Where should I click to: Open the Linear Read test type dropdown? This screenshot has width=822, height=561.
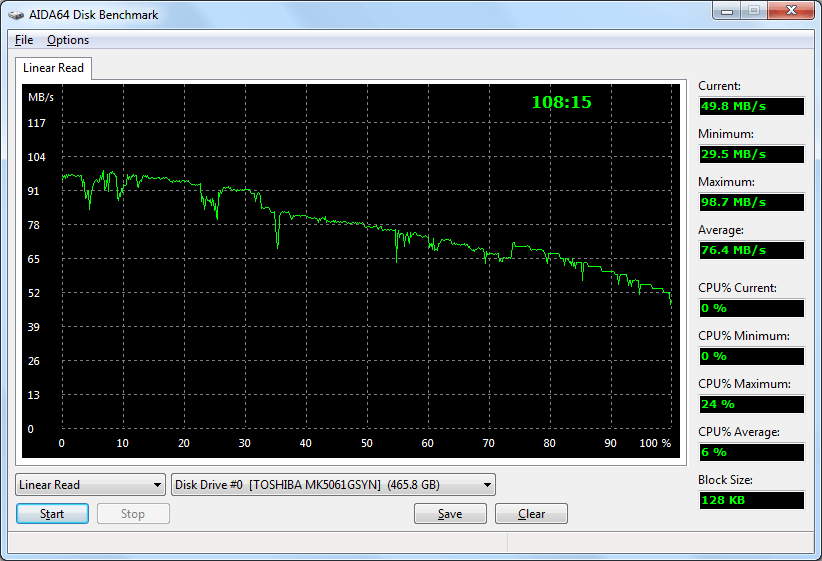(x=91, y=484)
